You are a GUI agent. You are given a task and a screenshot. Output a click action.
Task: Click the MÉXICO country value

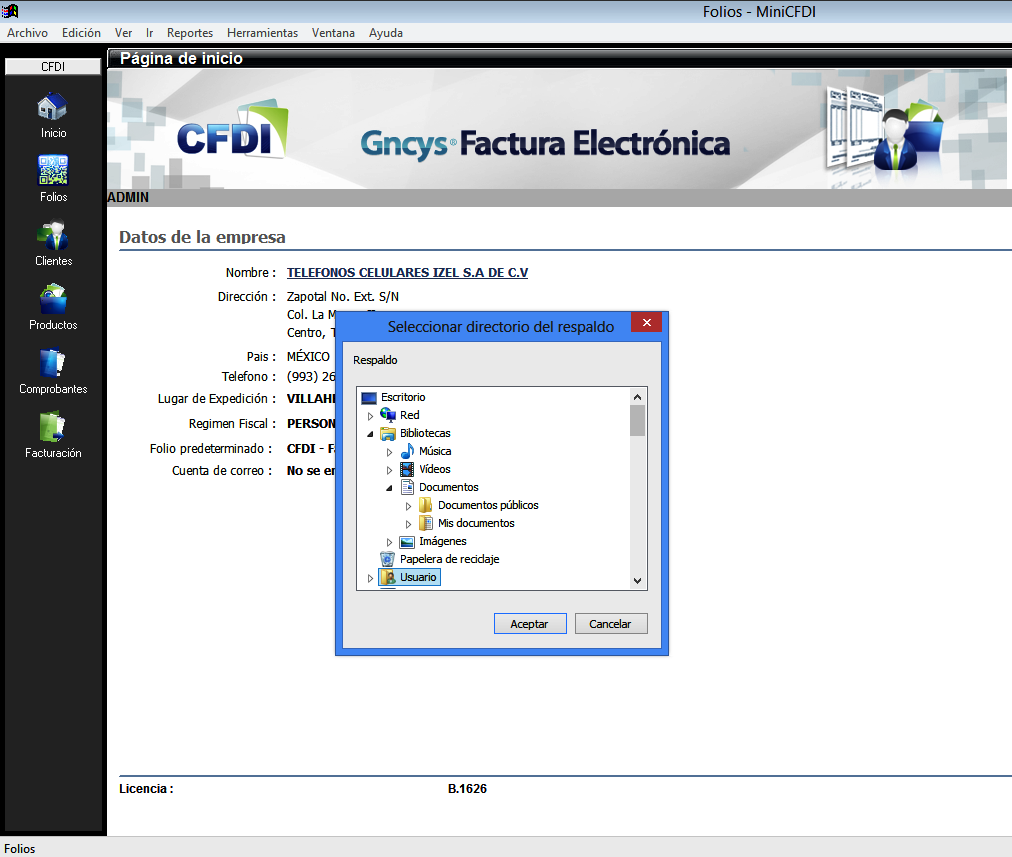click(309, 357)
